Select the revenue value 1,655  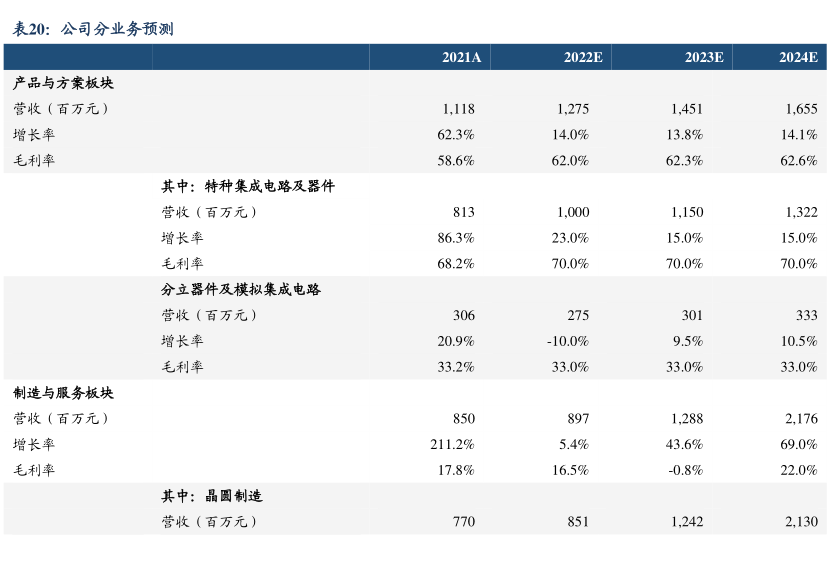[x=801, y=109]
